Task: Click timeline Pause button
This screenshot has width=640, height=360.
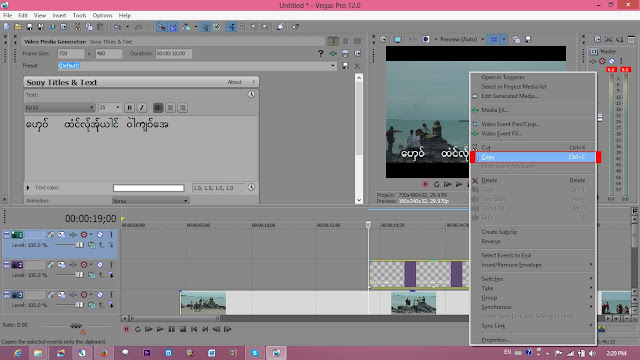Action: coord(171,329)
